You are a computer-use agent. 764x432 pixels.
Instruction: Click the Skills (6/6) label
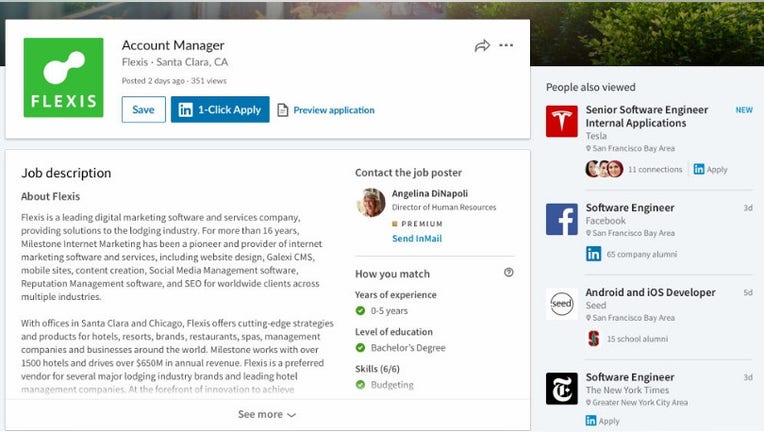click(377, 369)
